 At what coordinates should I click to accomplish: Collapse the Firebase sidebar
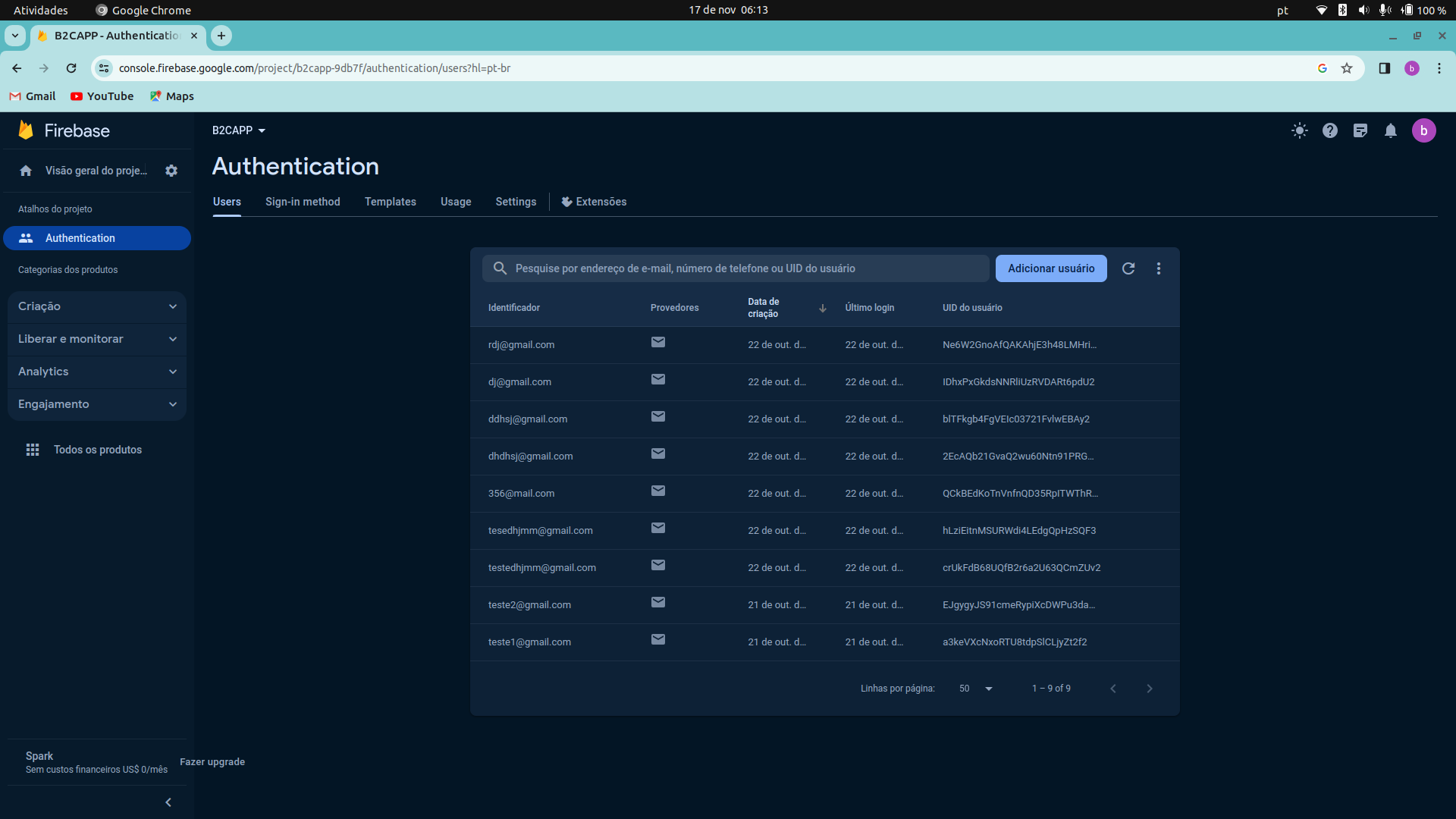tap(168, 802)
